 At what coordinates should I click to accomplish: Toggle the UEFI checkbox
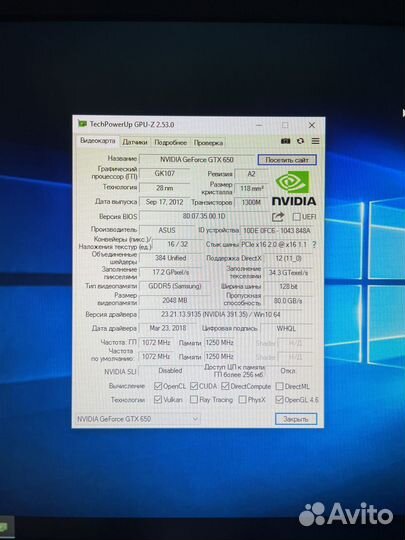(x=296, y=217)
